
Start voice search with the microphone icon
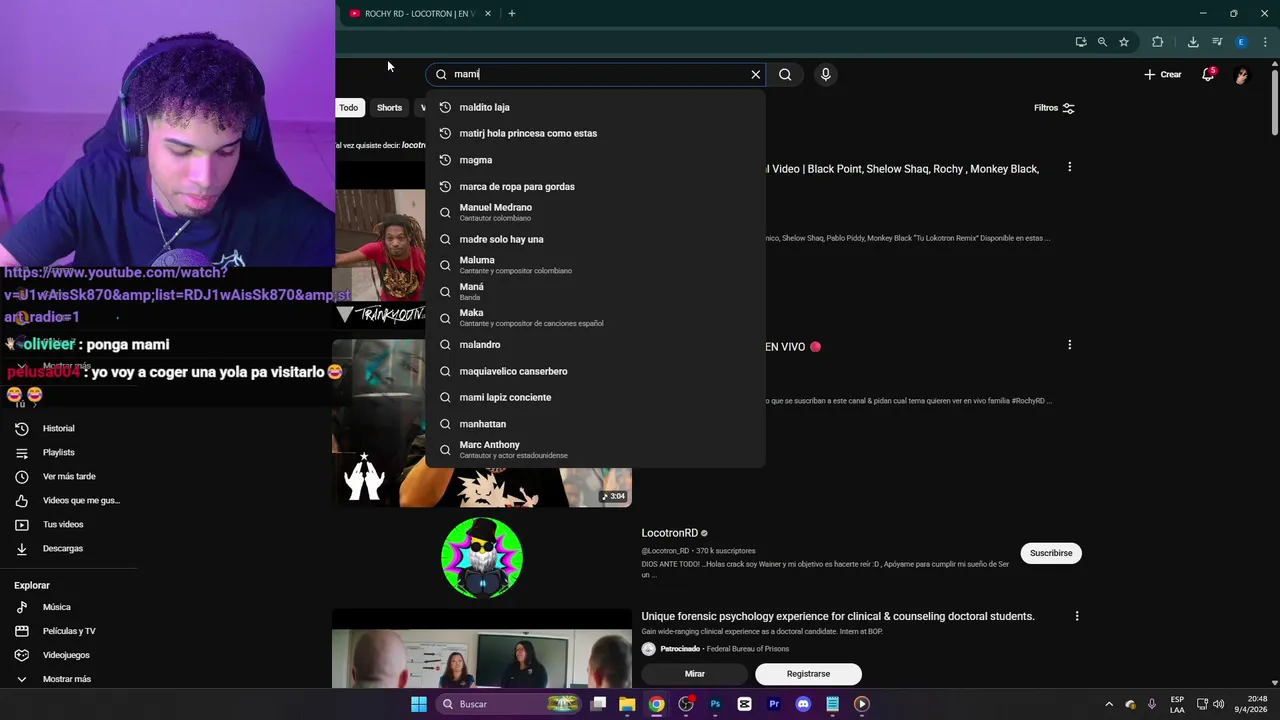pyautogui.click(x=825, y=74)
